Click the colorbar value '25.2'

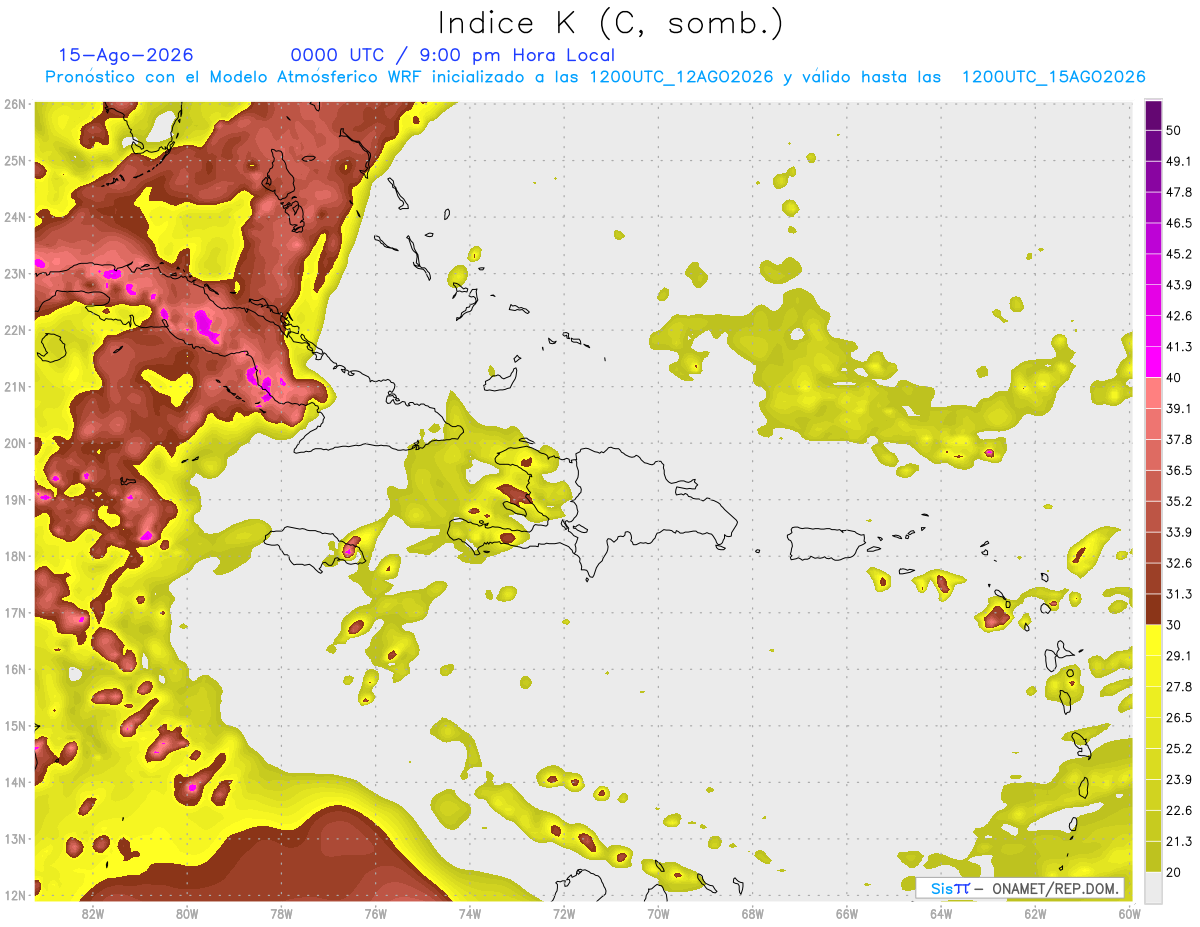coord(1179,749)
